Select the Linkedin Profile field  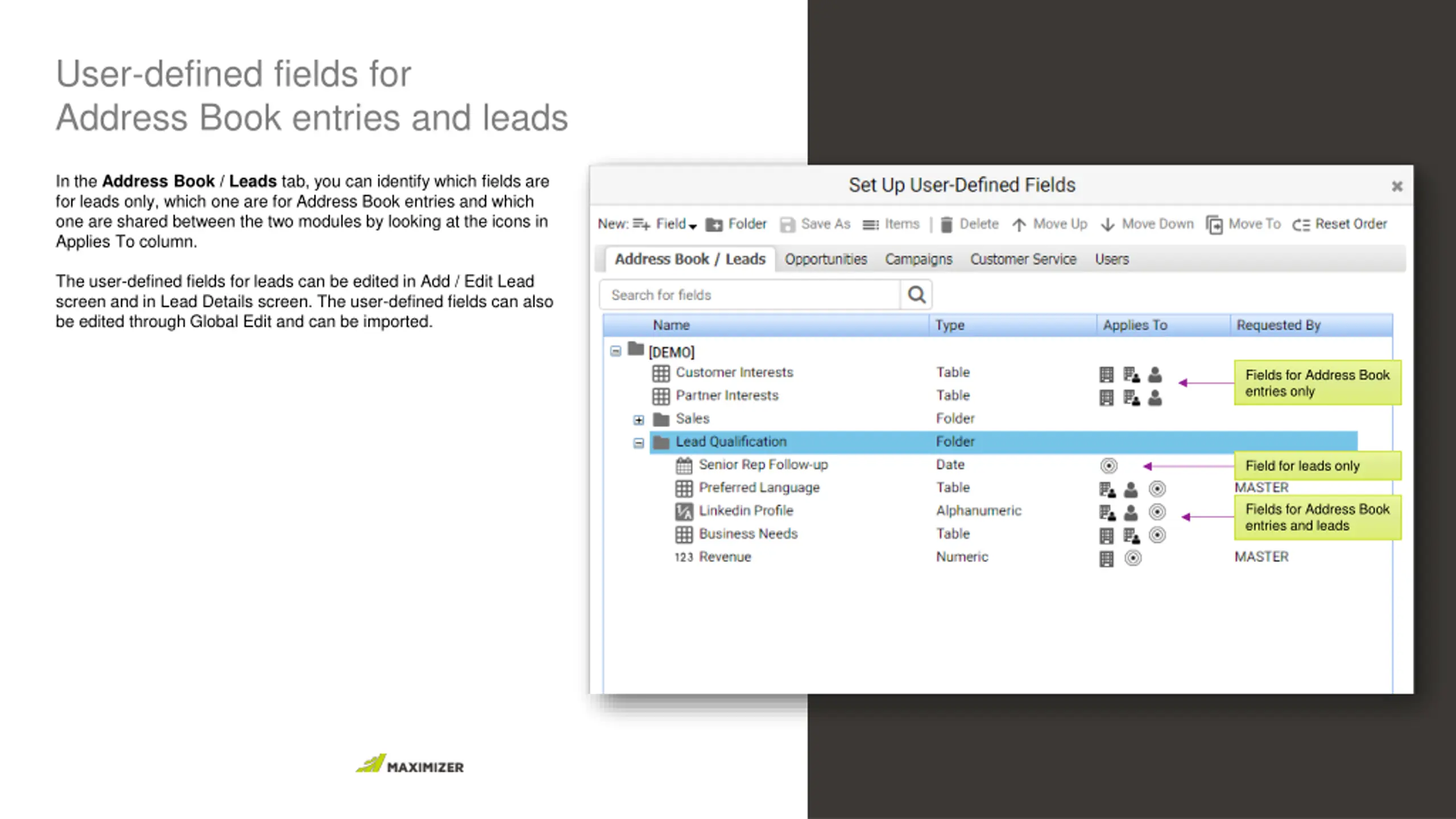point(746,511)
